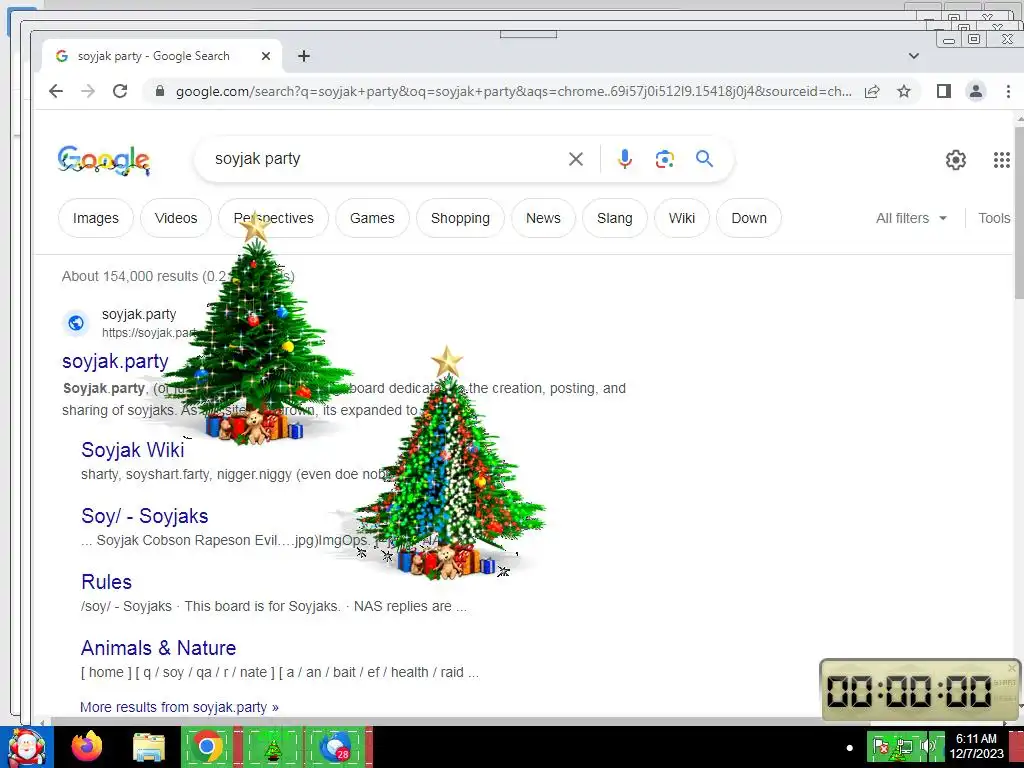Click More results from soyjak.party
This screenshot has height=768, width=1024.
(179, 707)
